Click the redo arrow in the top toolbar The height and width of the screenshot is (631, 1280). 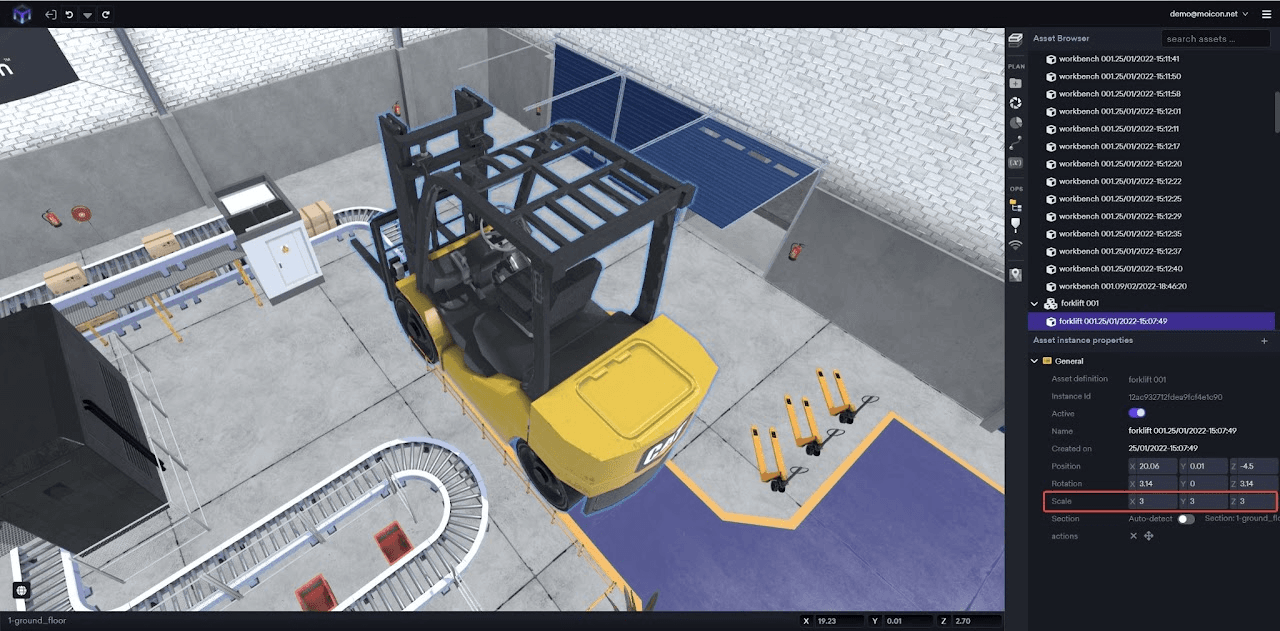(106, 15)
